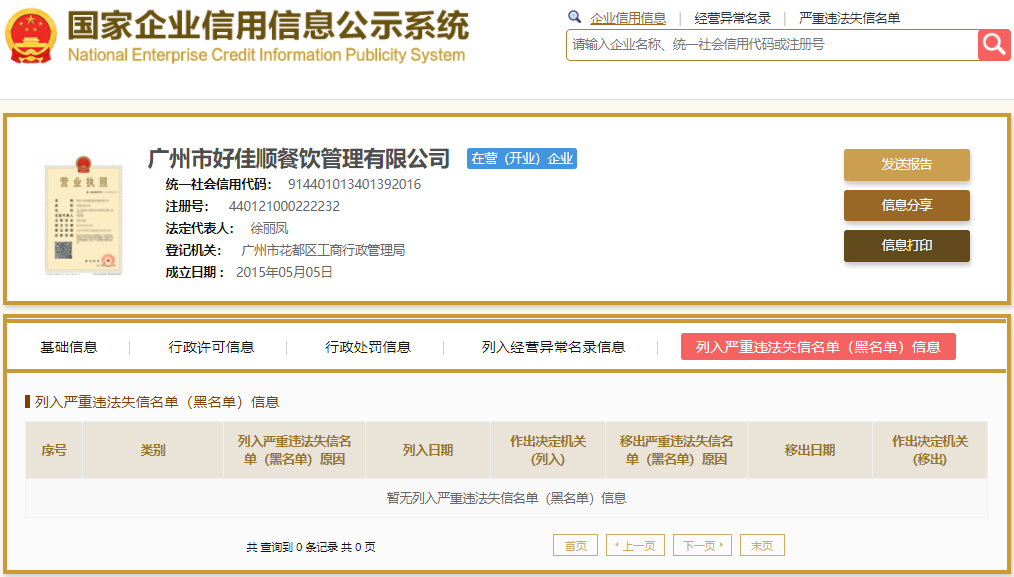Jump to last page with 末页
The image size is (1014, 577).
pos(762,545)
